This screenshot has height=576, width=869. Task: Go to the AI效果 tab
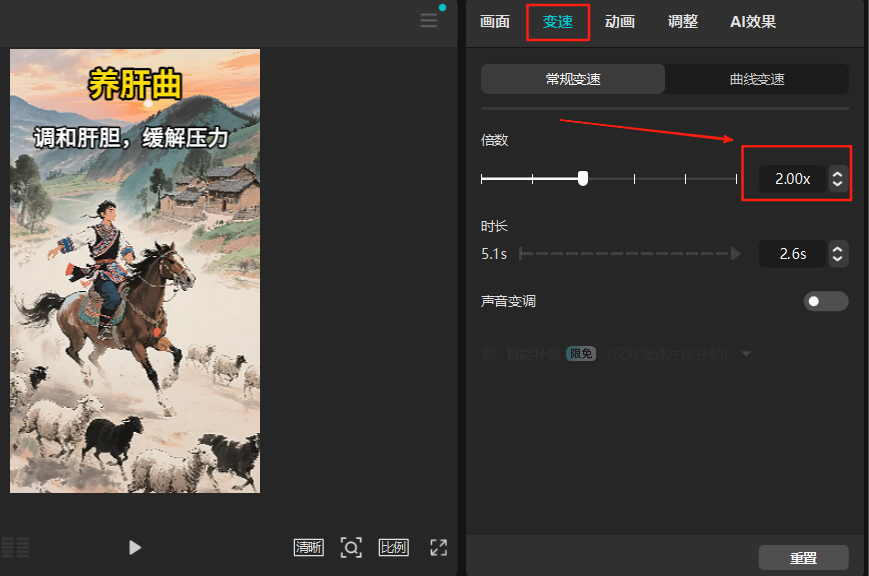click(x=753, y=22)
